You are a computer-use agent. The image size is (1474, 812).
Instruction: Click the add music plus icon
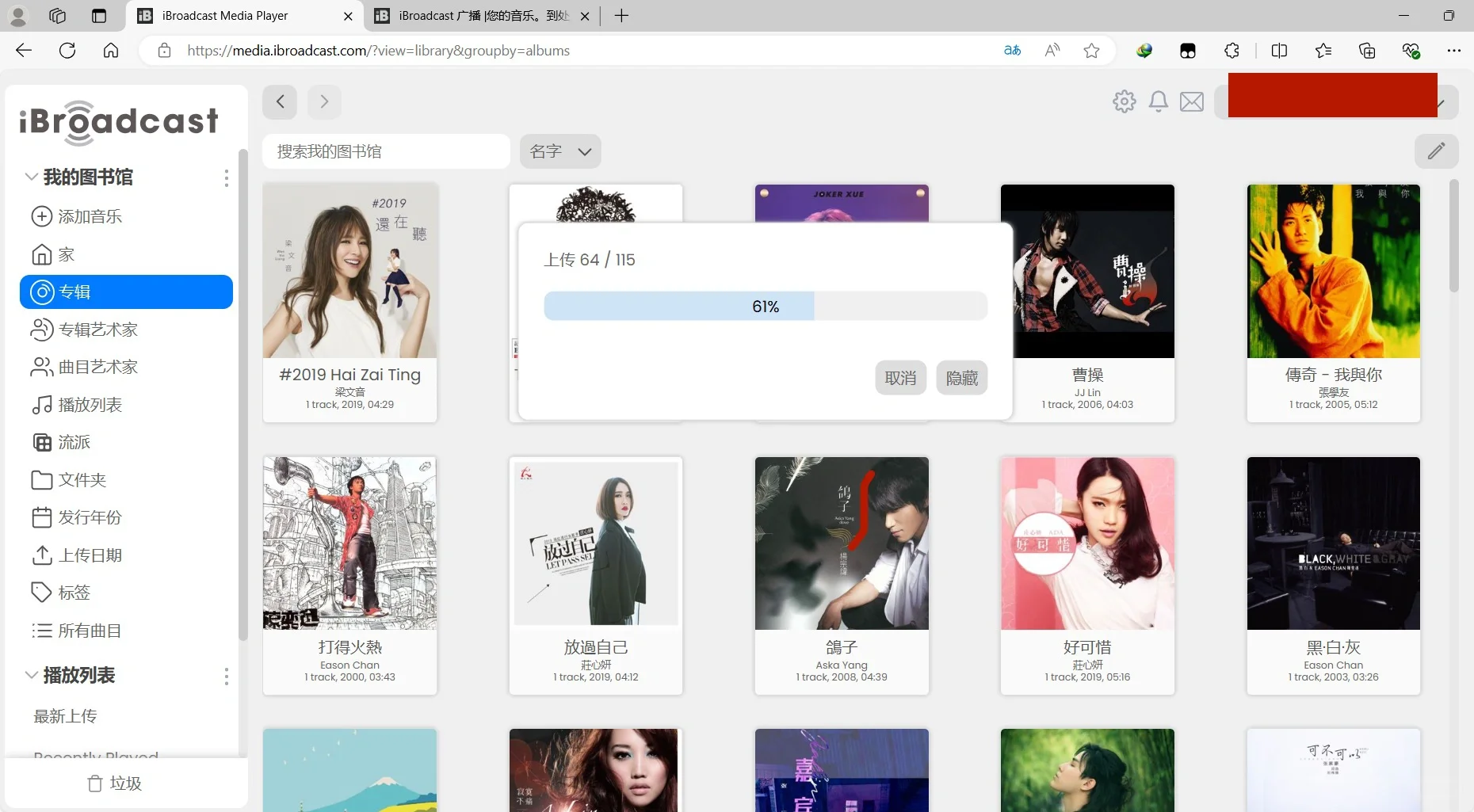click(41, 216)
